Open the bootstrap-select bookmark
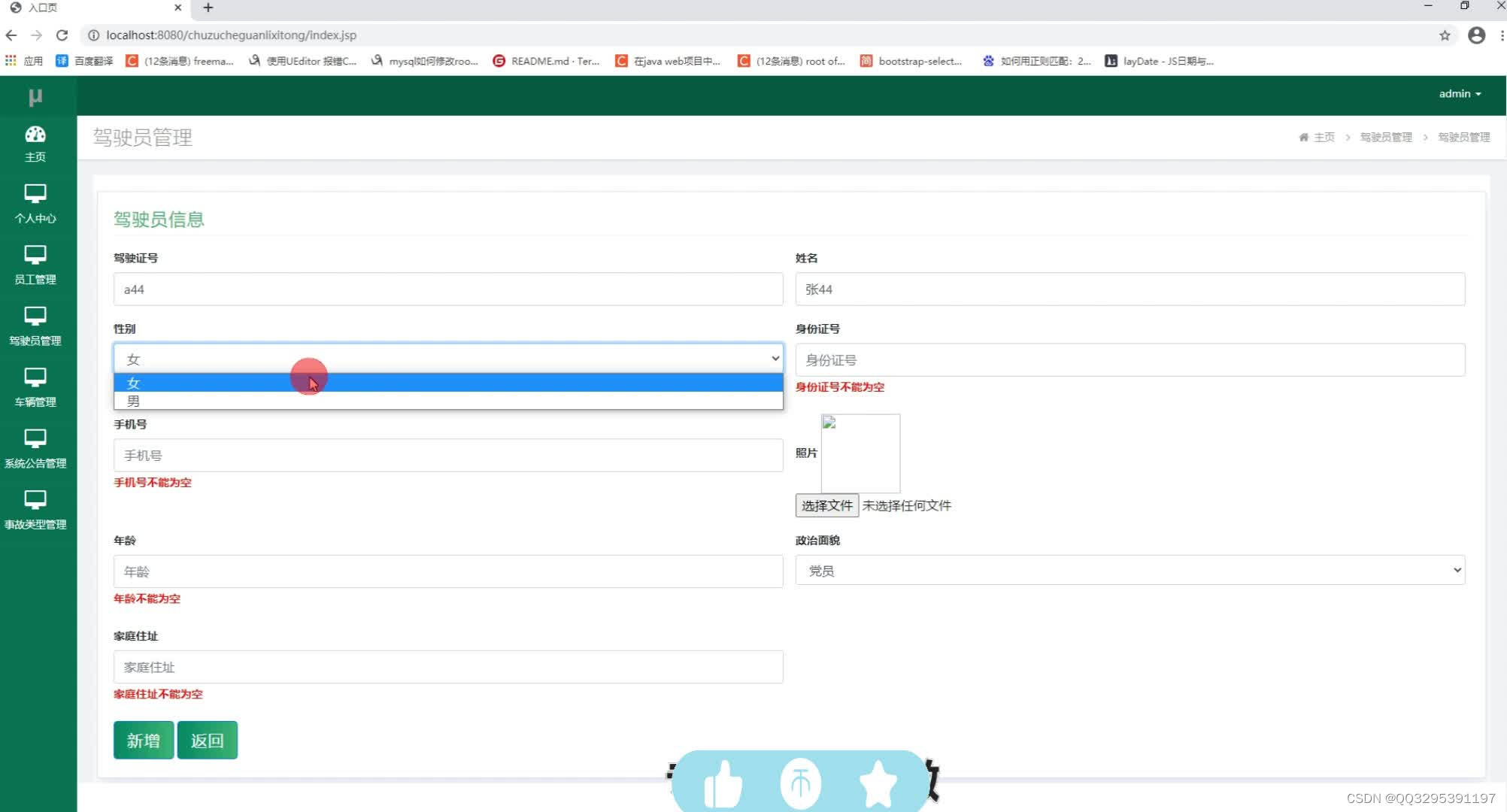Viewport: 1507px width, 812px height. (911, 61)
